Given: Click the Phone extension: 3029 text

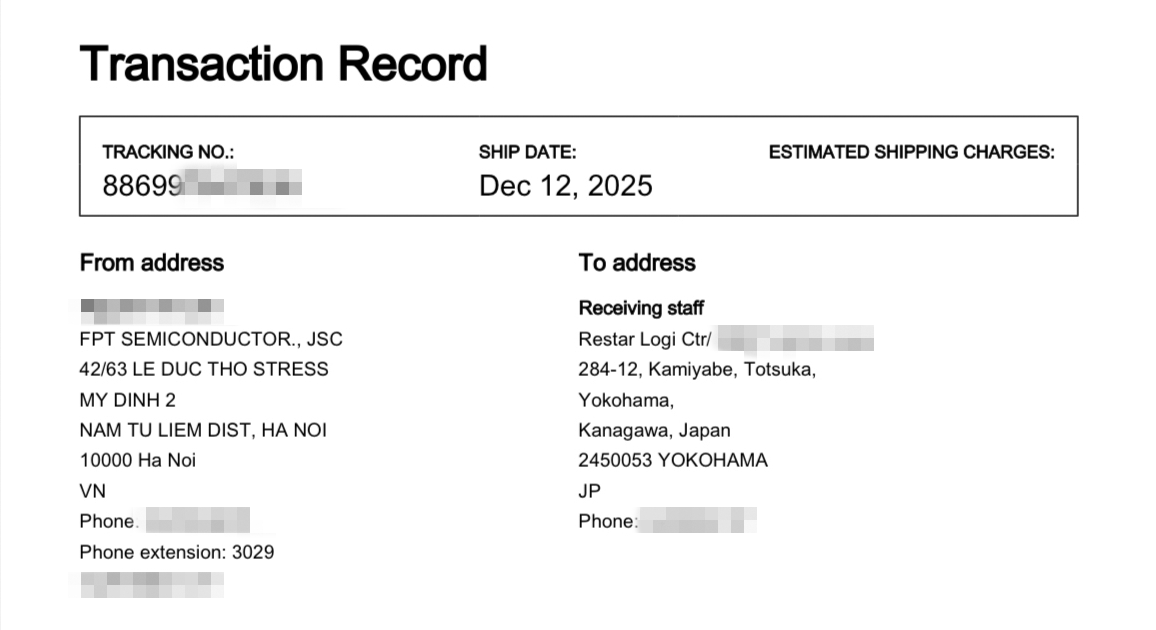Looking at the screenshot, I should (x=176, y=552).
